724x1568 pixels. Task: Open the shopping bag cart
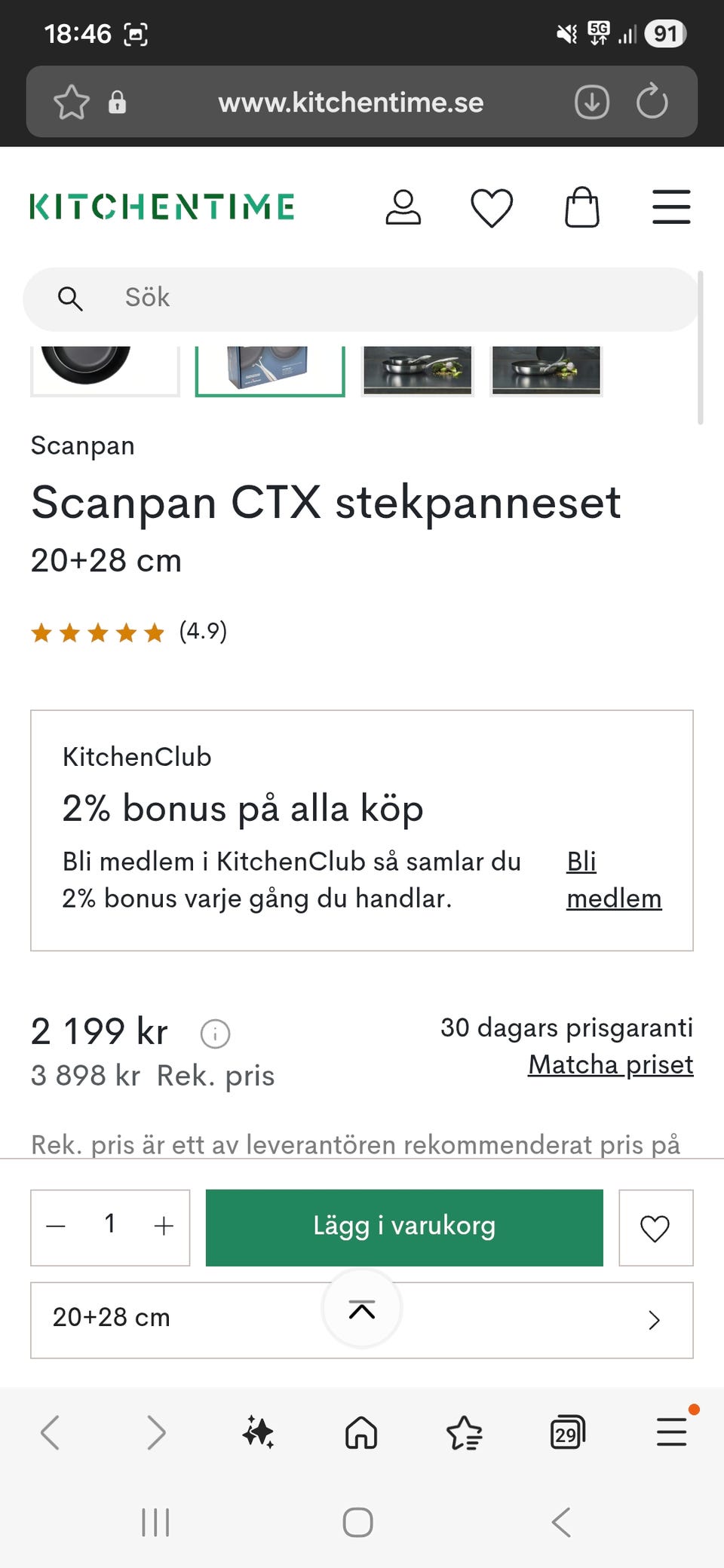click(582, 207)
